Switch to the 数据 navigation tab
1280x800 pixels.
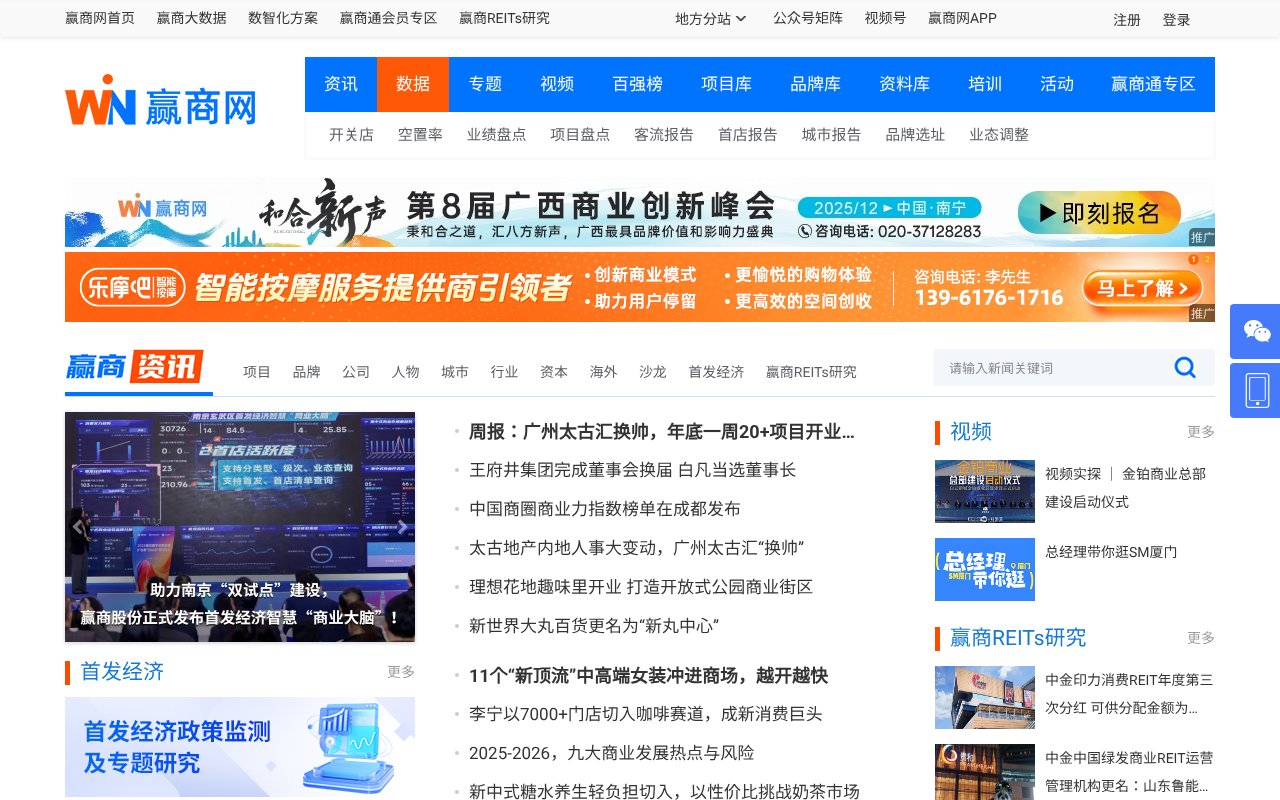pyautogui.click(x=413, y=84)
